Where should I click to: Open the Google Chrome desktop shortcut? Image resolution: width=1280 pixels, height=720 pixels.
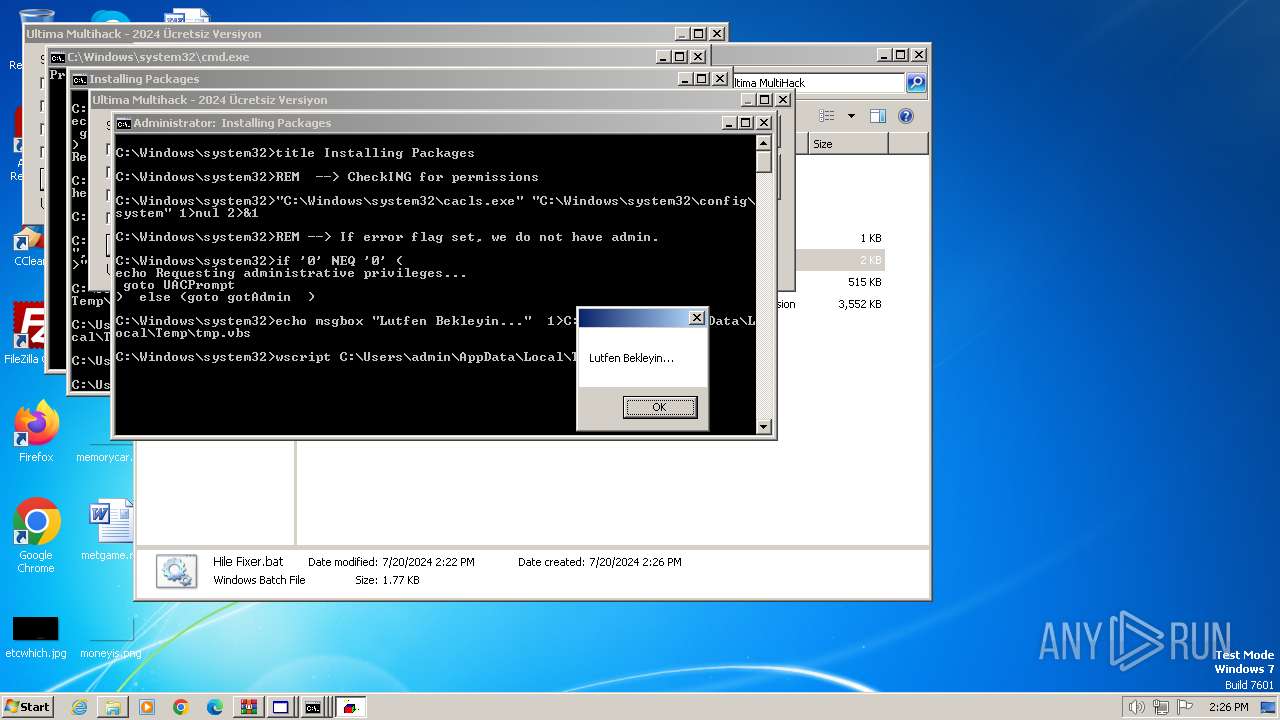pos(36,535)
